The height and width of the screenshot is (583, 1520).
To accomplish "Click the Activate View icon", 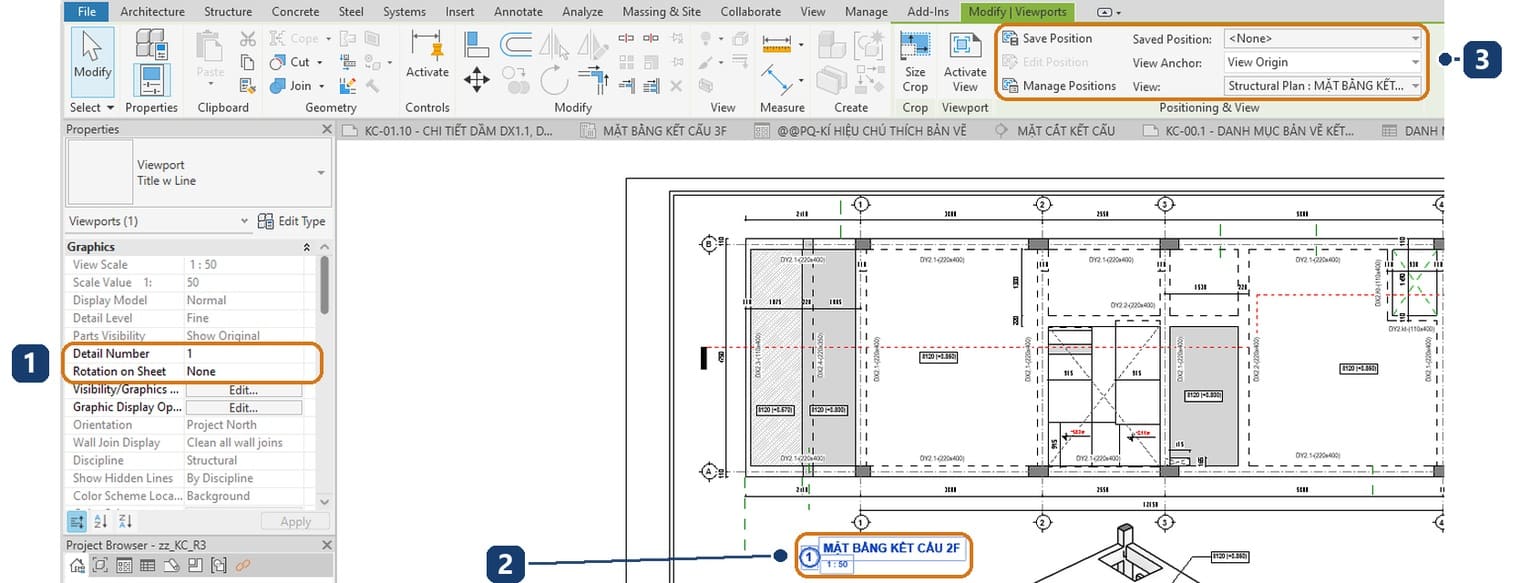I will [x=965, y=46].
